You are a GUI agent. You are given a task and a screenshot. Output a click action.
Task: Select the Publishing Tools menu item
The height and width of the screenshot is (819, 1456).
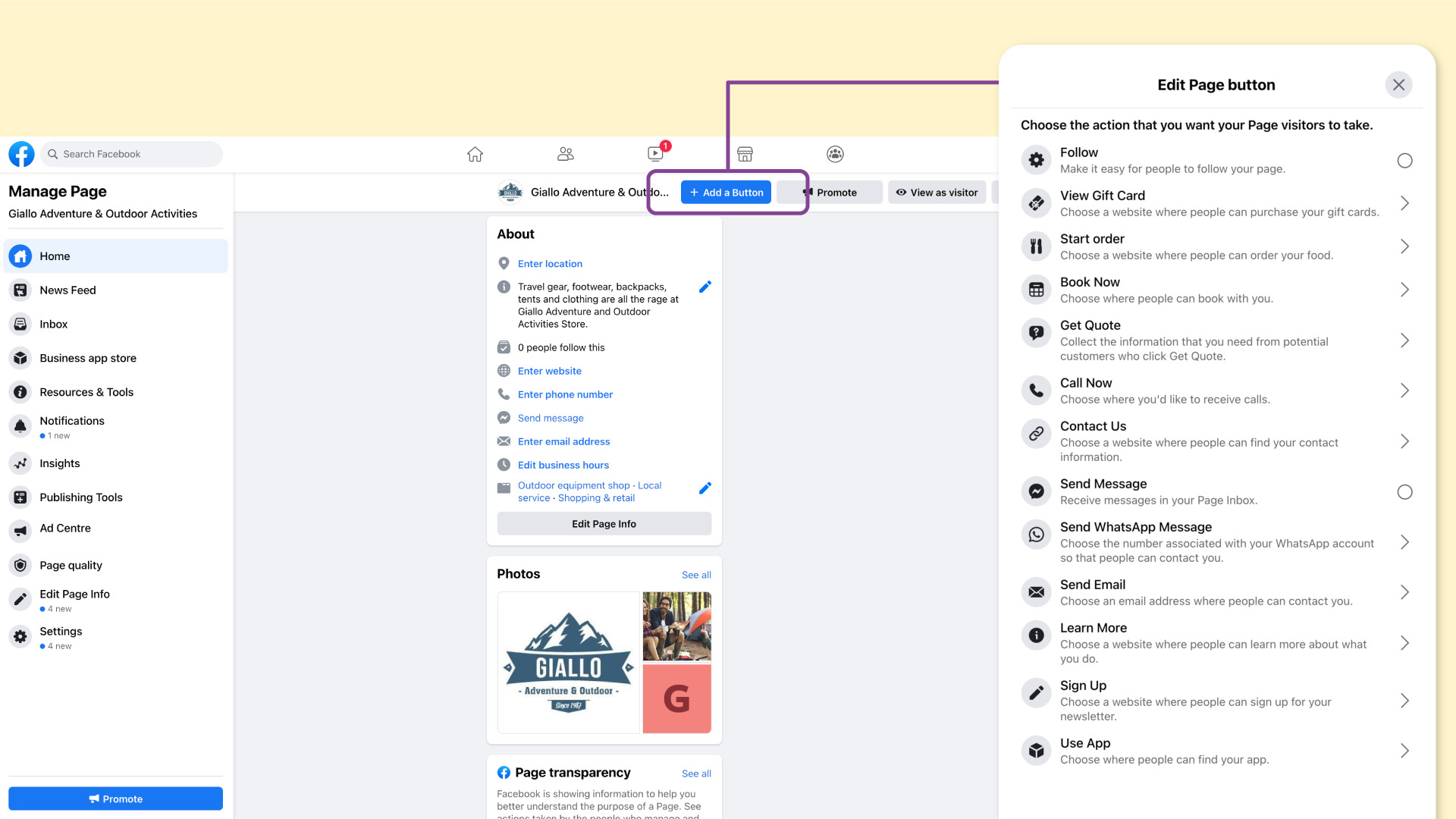click(x=81, y=497)
